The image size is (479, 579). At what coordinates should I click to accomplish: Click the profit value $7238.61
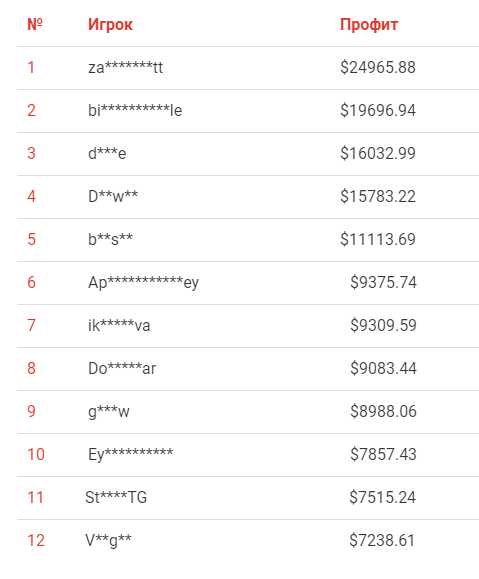(382, 541)
